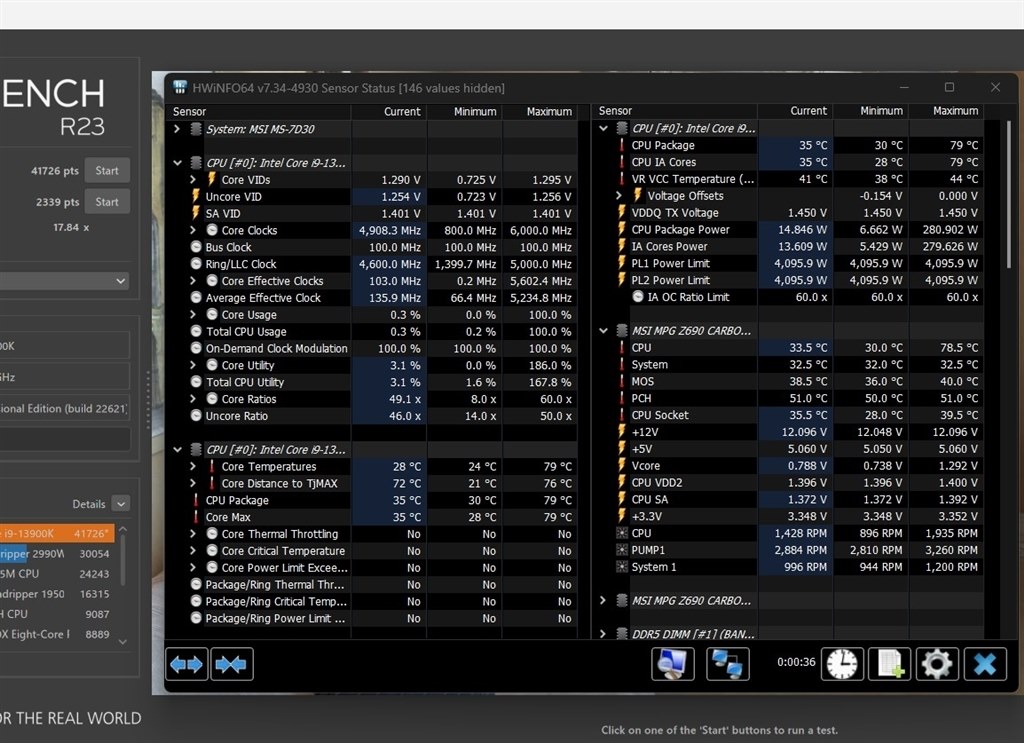
Task: Close sensors with the blue X icon
Action: point(985,664)
